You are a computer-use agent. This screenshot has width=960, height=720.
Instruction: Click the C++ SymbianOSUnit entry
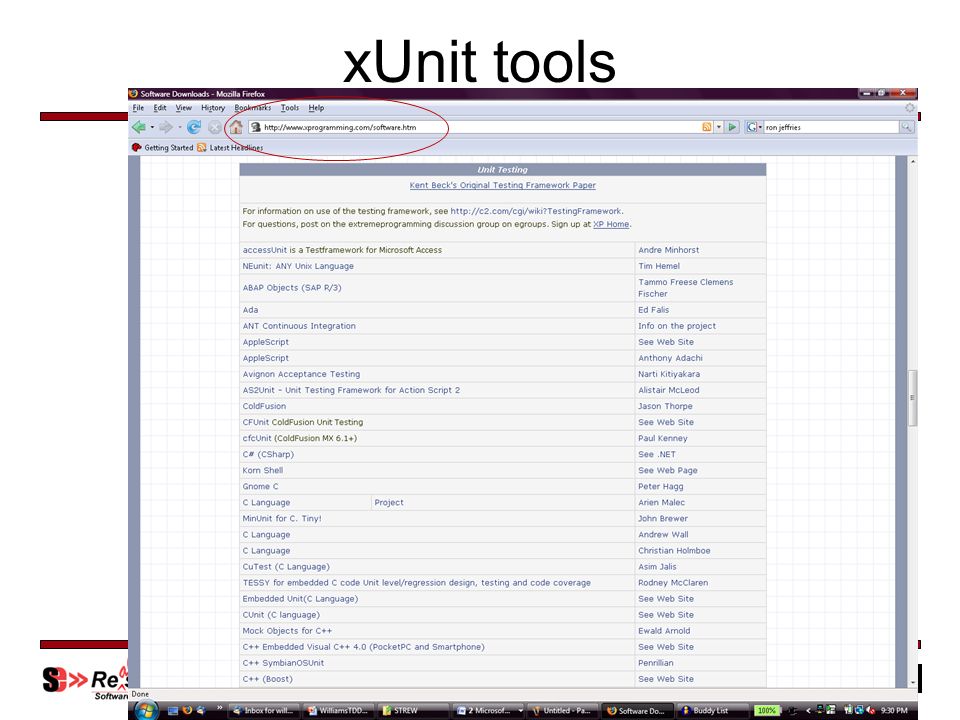[x=283, y=663]
